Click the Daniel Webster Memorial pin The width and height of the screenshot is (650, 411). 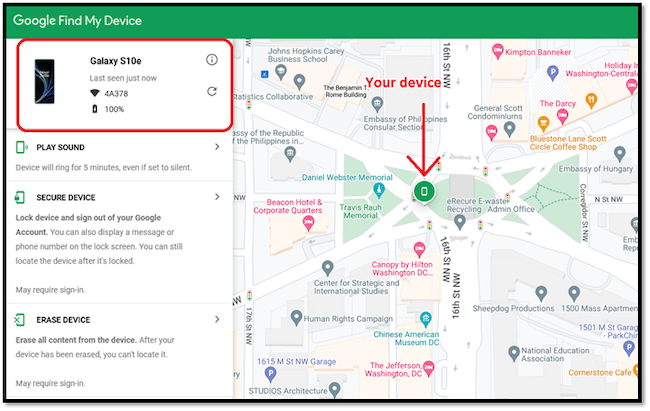[x=378, y=190]
